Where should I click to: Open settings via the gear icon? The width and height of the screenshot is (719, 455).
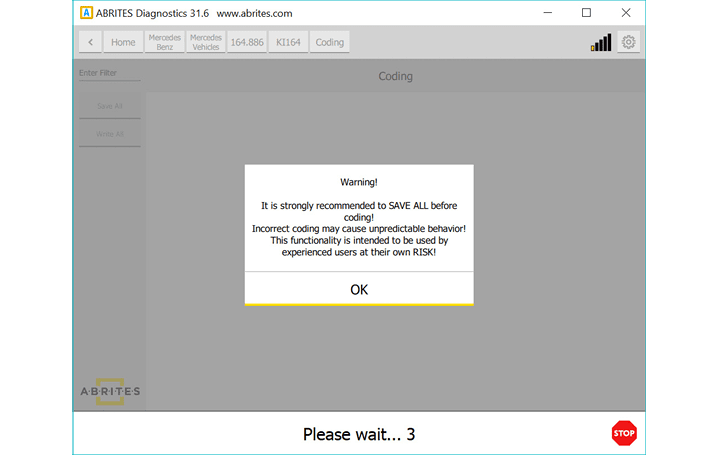tap(628, 42)
